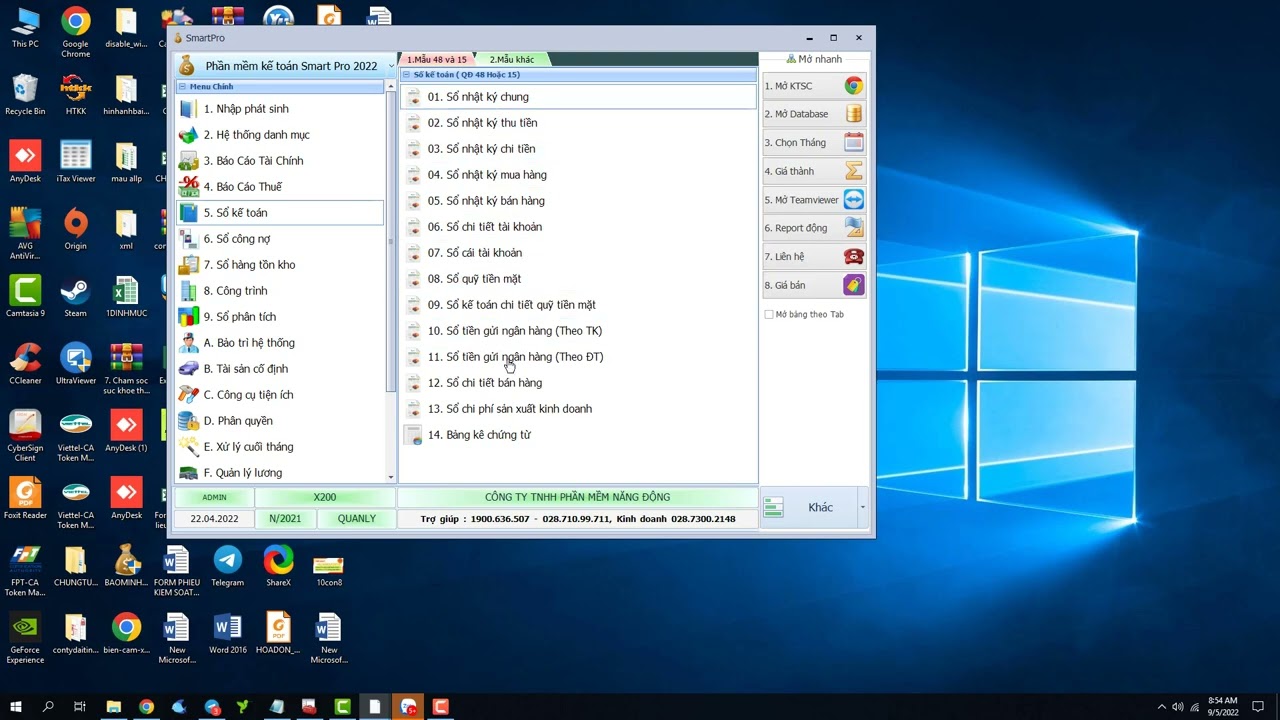Screen dimensions: 1280x720
Task: Open menu item 1. Nhập phát sinh
Action: [280, 109]
